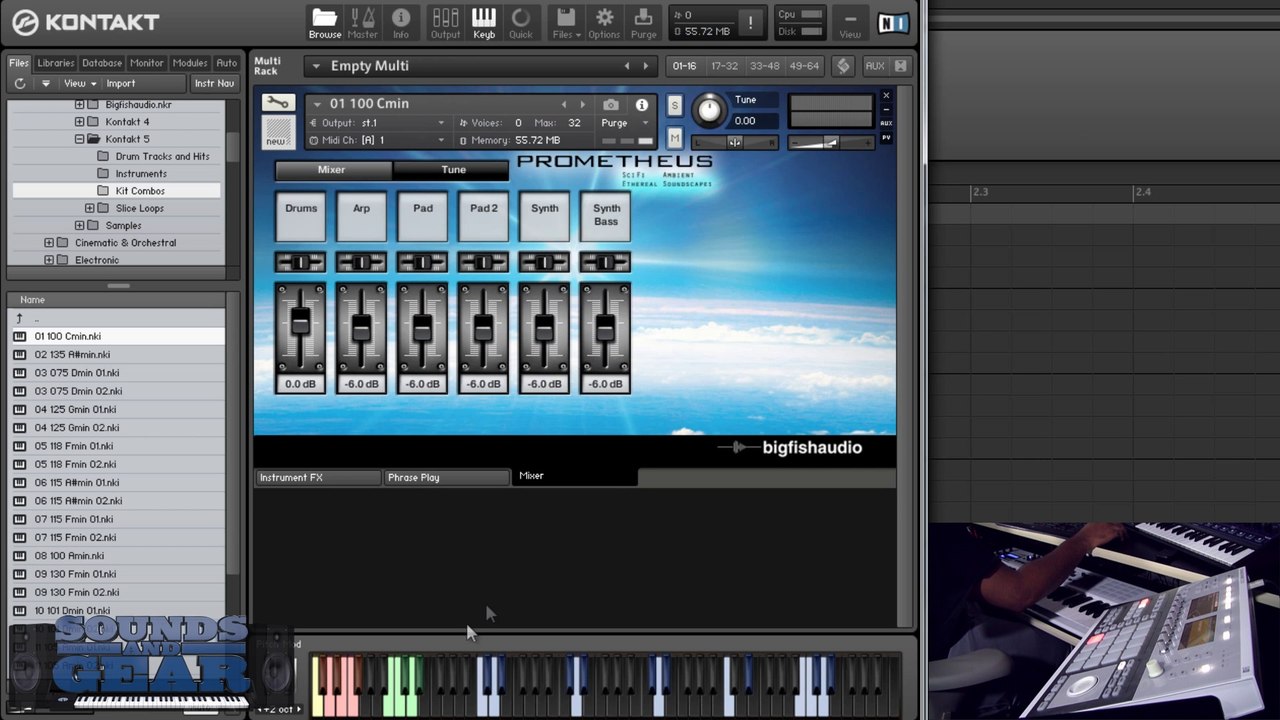The image size is (1280, 720).
Task: Click the Drums volume fader
Action: point(300,323)
